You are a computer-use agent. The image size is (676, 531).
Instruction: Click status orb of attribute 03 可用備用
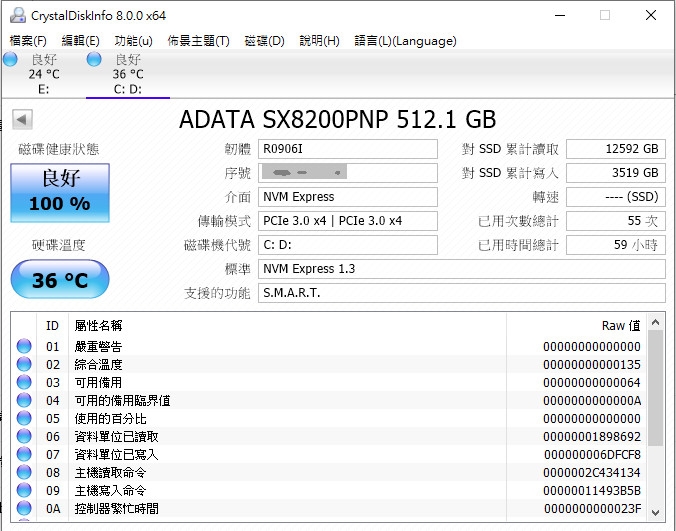point(24,382)
